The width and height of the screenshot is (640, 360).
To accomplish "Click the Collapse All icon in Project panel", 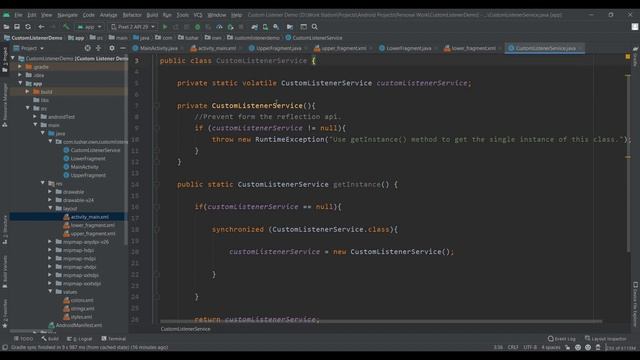I will 98,48.
